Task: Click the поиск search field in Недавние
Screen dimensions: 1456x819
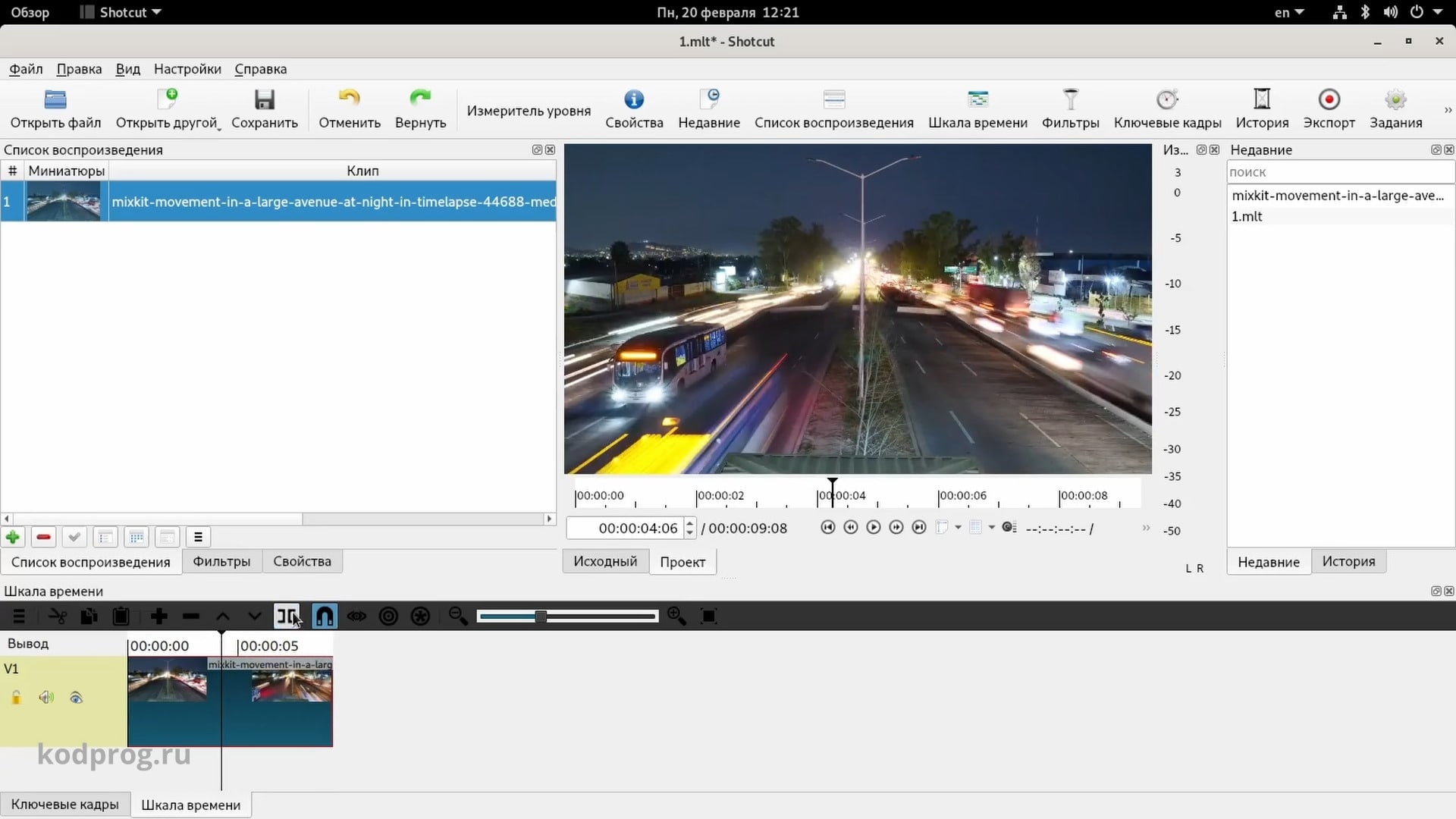Action: pos(1340,172)
